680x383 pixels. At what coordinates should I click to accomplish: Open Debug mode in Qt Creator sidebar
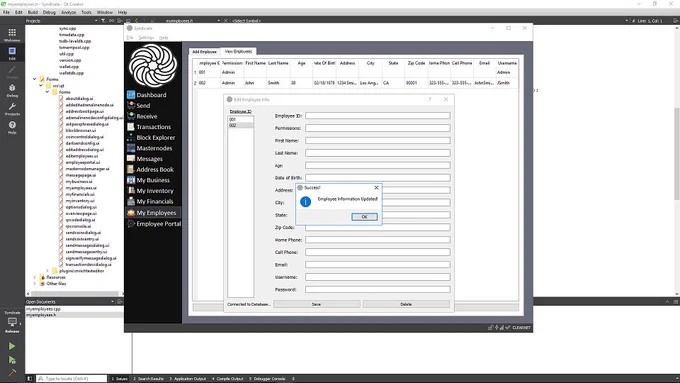[x=12, y=90]
